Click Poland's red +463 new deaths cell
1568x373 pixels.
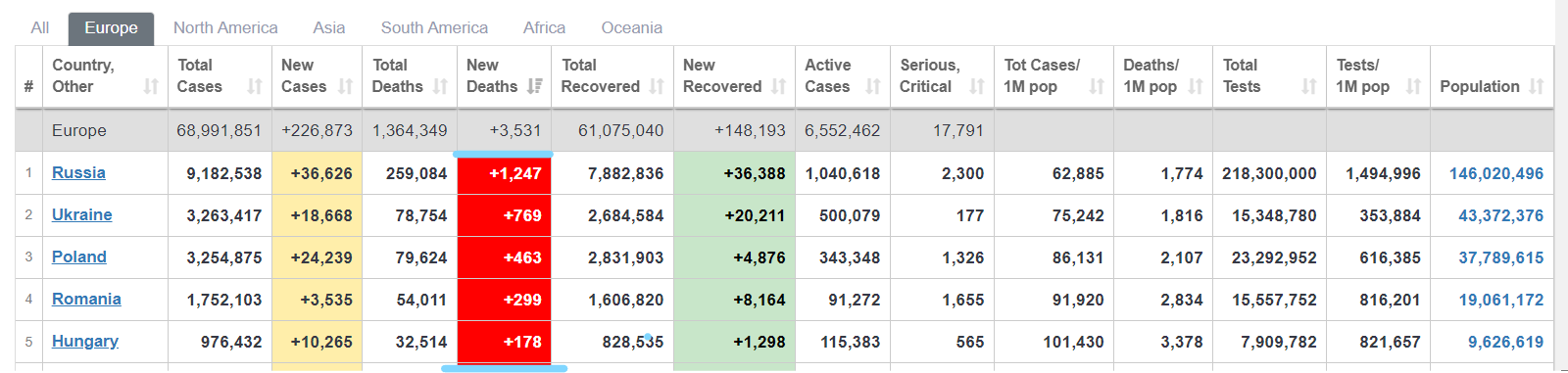pyautogui.click(x=504, y=257)
